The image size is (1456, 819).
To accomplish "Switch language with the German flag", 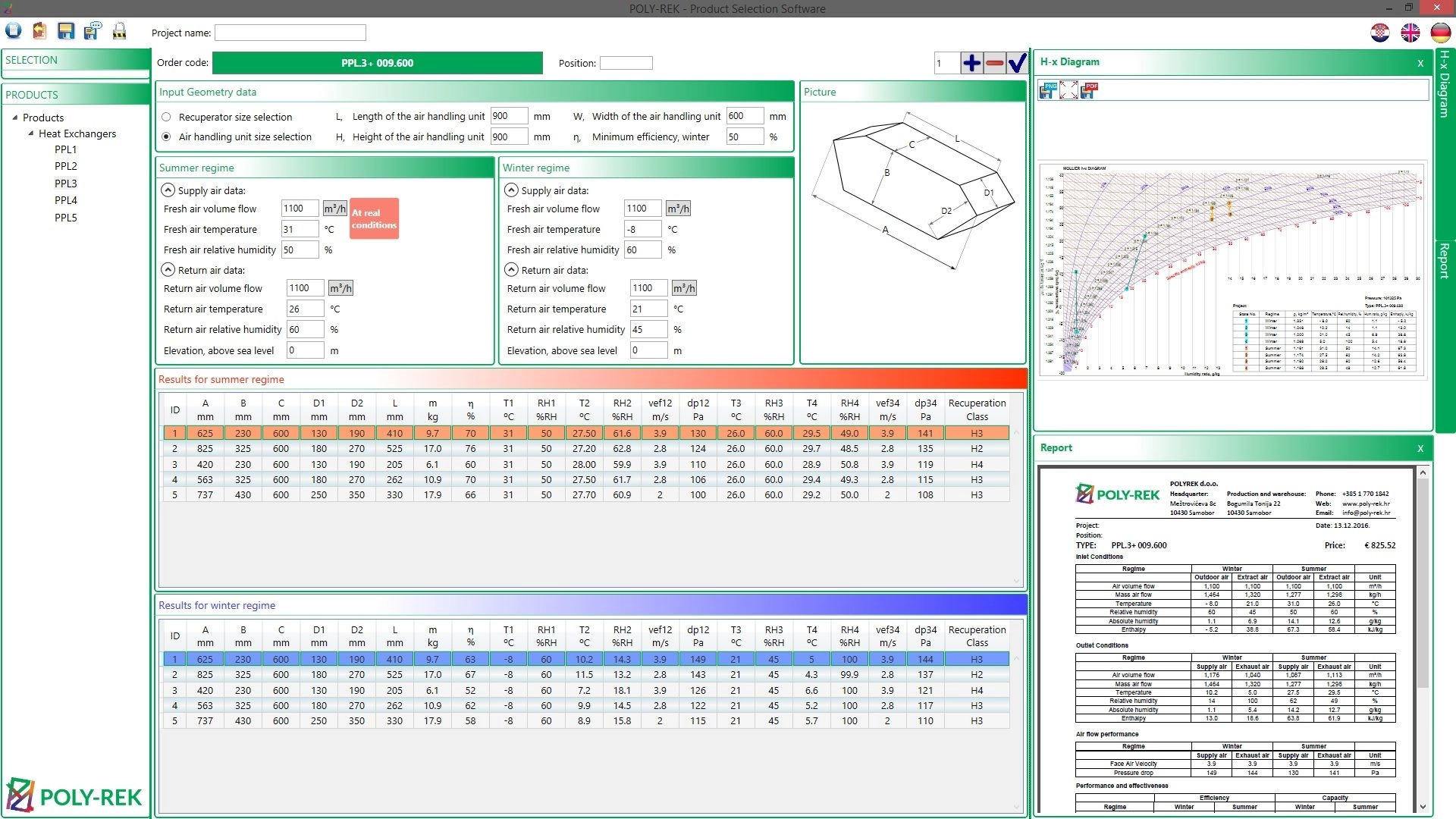I will click(1441, 33).
